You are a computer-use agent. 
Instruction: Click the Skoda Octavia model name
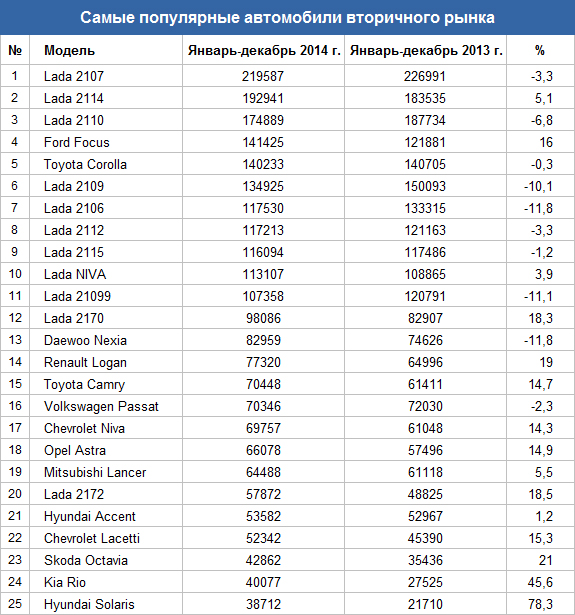(x=86, y=560)
